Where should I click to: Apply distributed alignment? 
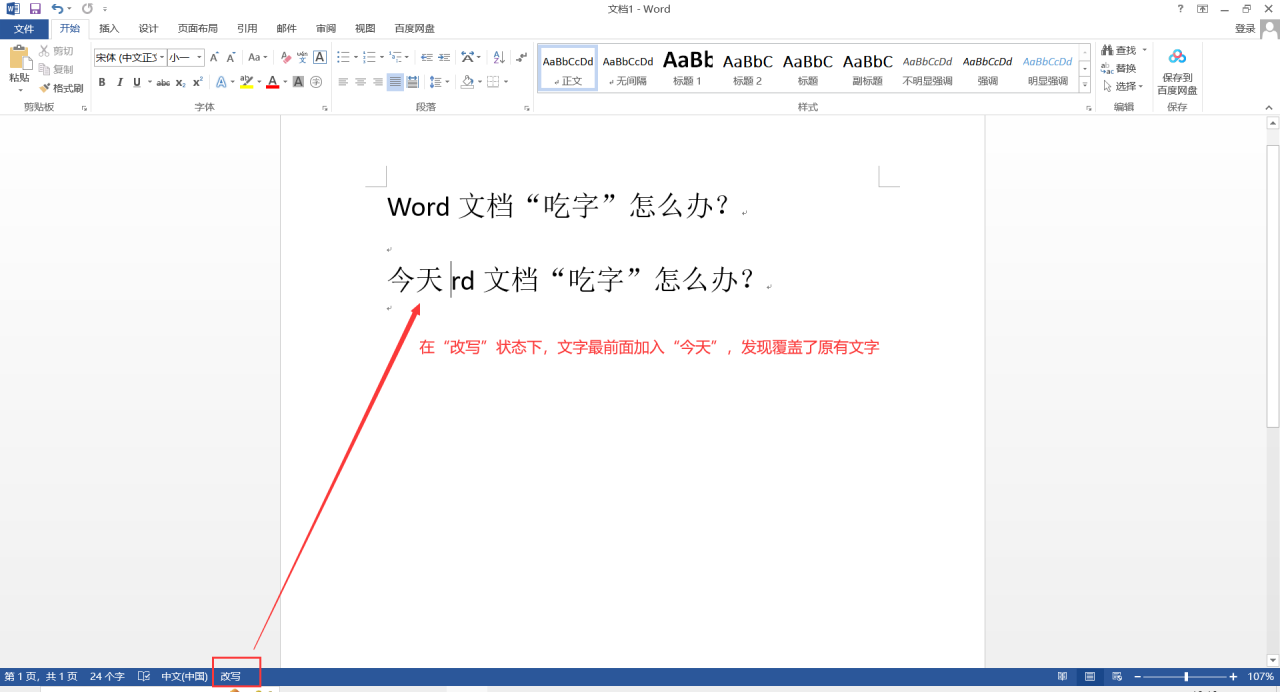click(412, 82)
